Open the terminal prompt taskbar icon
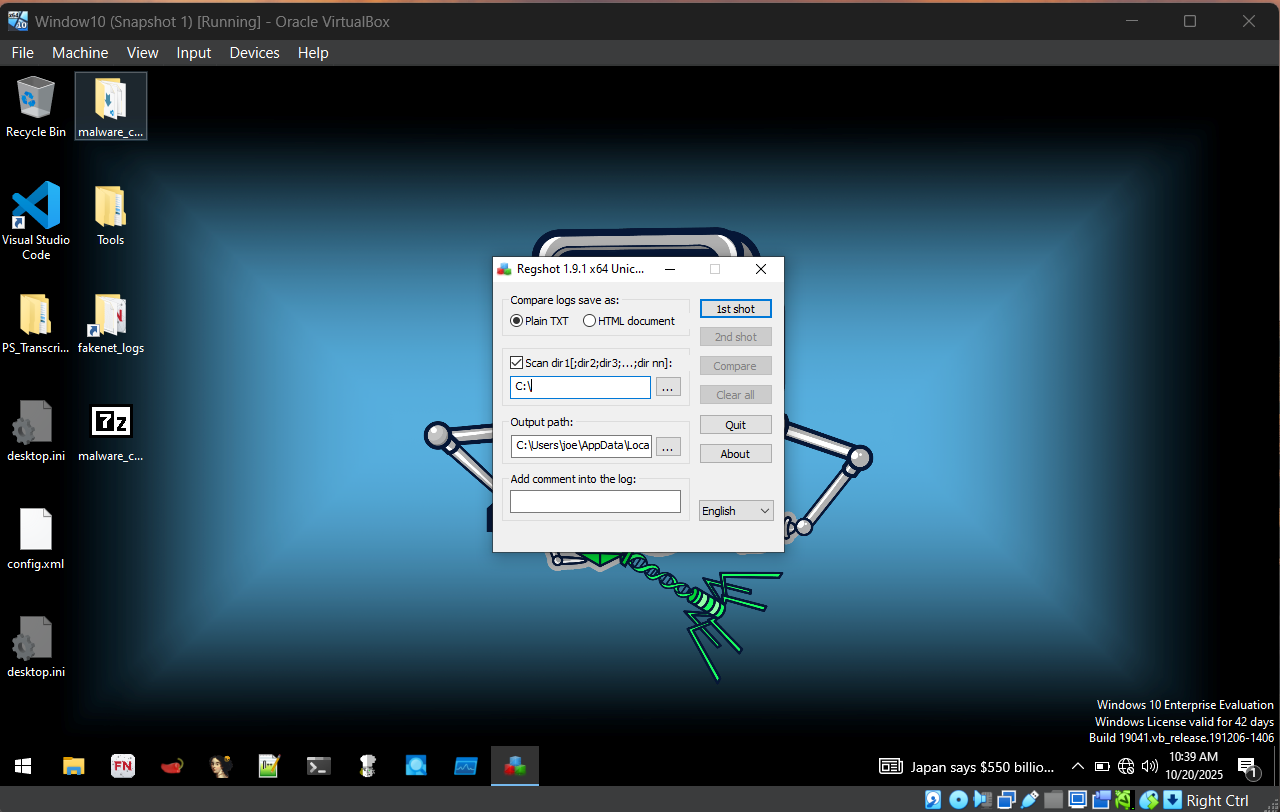This screenshot has width=1280, height=812. click(x=318, y=766)
